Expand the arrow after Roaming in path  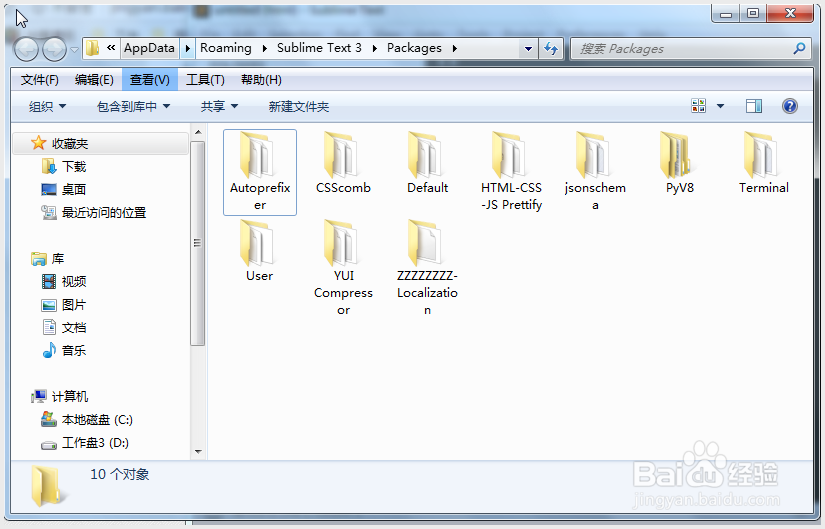coord(265,49)
